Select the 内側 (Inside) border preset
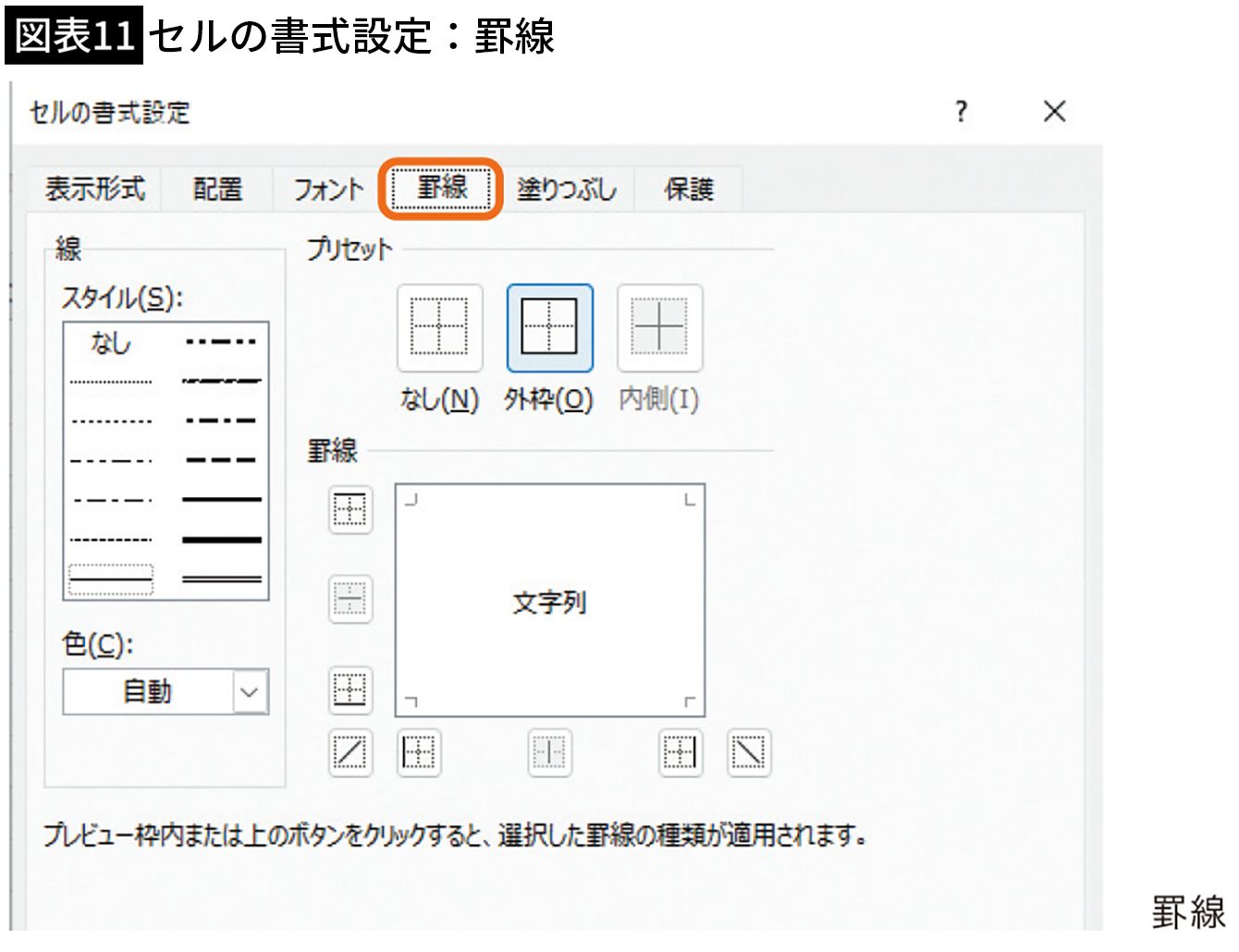The width and height of the screenshot is (1239, 952). click(x=659, y=327)
